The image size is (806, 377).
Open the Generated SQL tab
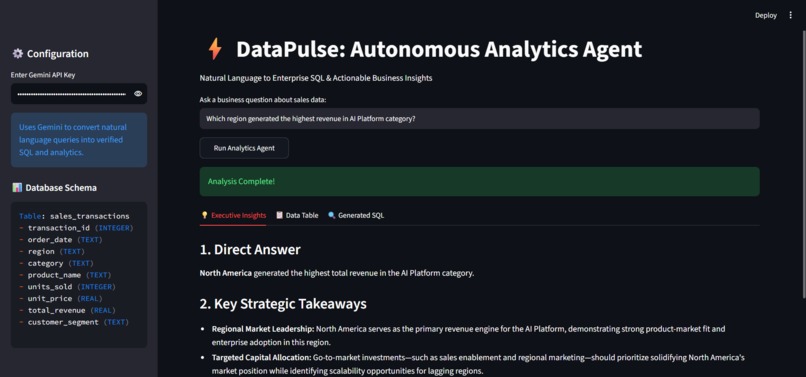tap(356, 216)
